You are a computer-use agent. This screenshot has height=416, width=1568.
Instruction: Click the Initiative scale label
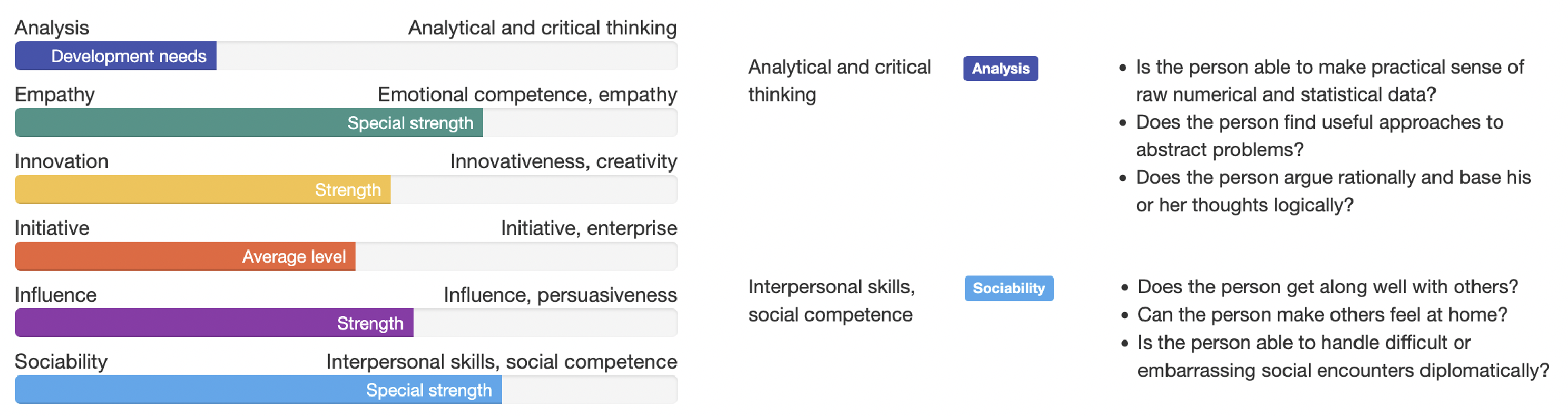52,228
